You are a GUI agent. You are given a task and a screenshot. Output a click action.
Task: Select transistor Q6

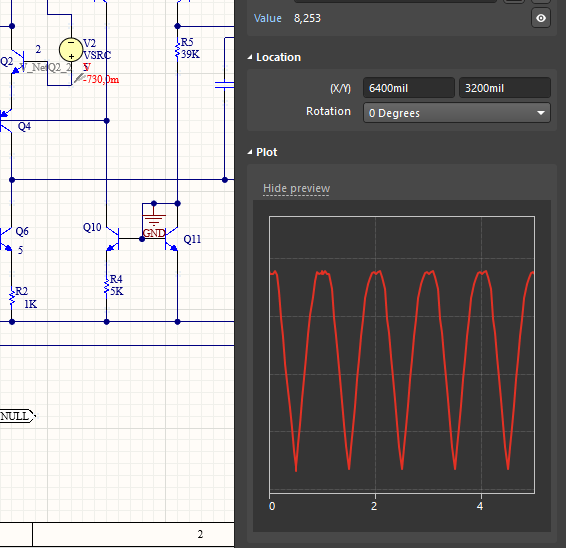point(6,239)
